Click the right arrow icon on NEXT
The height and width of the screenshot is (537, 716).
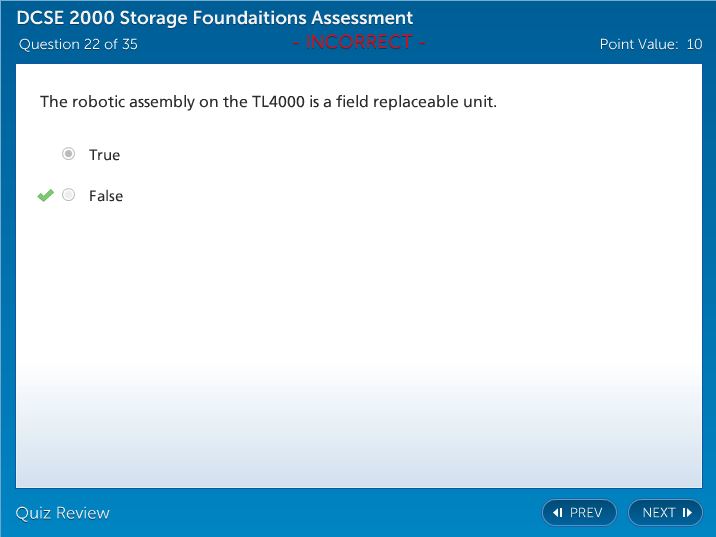click(x=687, y=513)
